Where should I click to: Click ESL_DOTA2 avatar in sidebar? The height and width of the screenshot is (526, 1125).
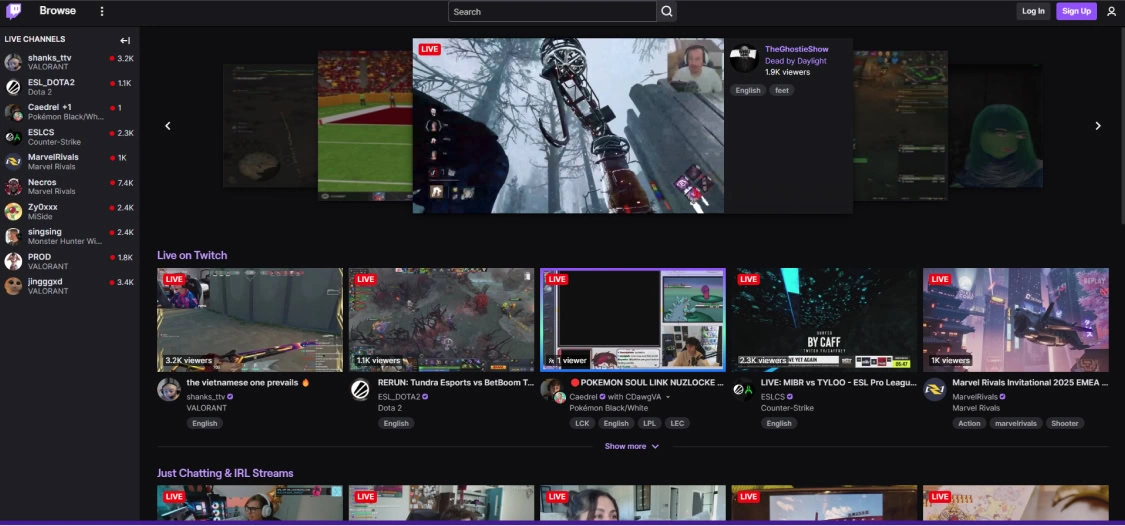[x=13, y=88]
